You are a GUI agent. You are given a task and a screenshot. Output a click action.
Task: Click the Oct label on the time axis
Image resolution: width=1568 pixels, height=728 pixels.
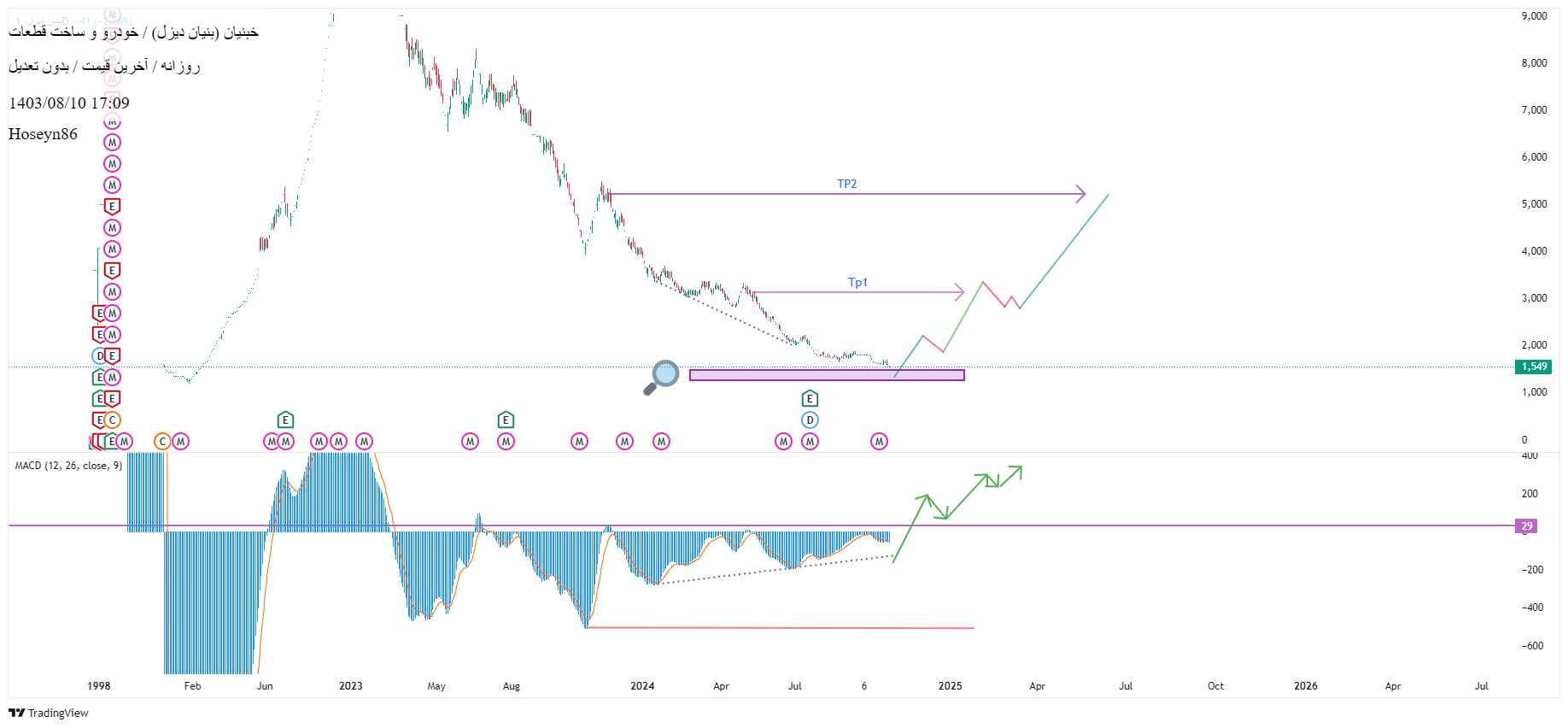pos(1215,686)
